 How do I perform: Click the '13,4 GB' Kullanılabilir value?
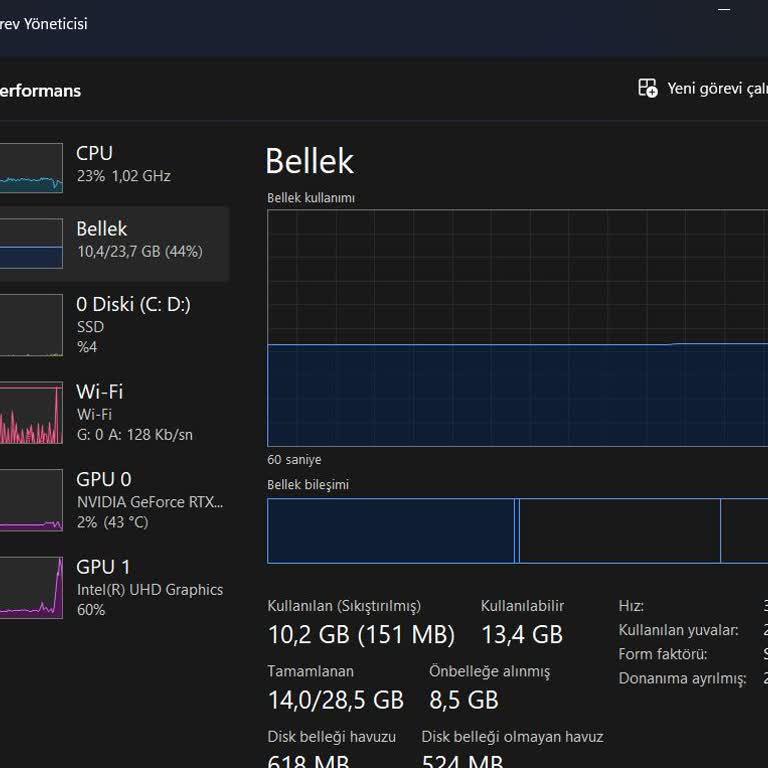click(522, 634)
